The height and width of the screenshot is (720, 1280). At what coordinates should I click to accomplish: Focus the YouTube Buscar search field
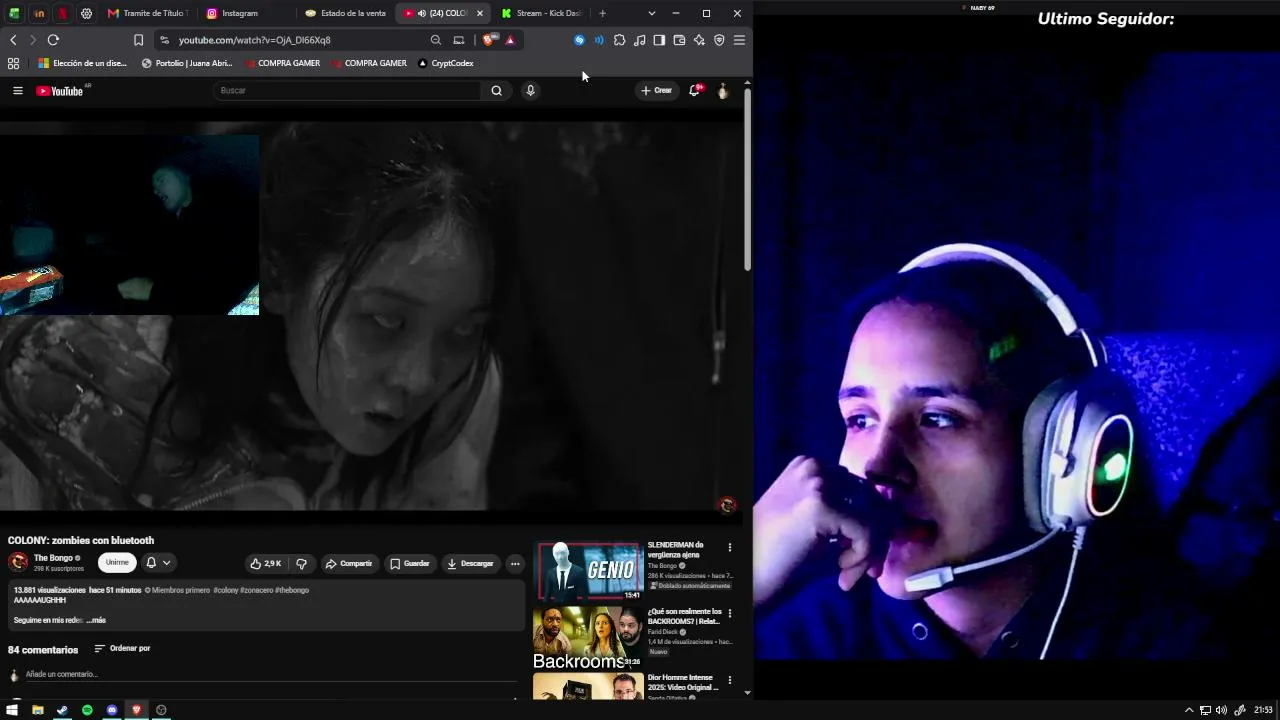click(348, 91)
